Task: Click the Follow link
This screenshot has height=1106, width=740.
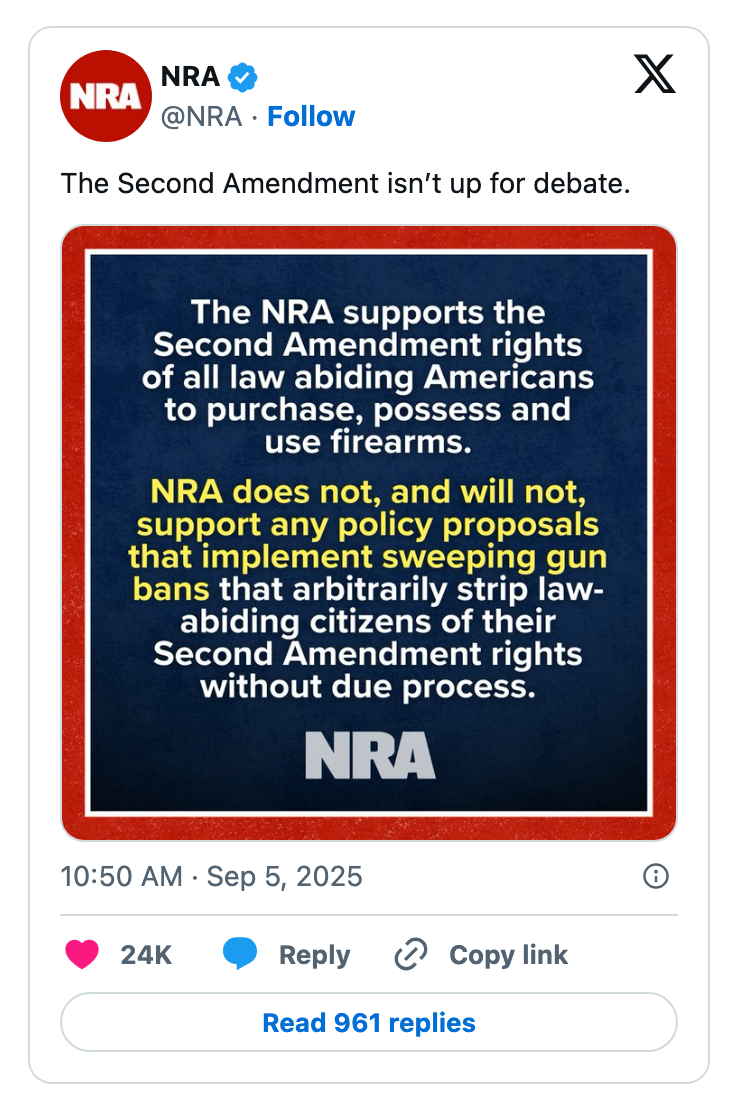Action: click(x=311, y=117)
